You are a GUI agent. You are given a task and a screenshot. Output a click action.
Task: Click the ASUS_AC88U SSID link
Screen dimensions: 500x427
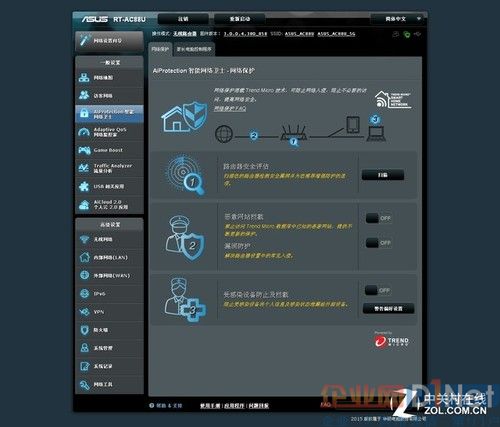click(299, 34)
